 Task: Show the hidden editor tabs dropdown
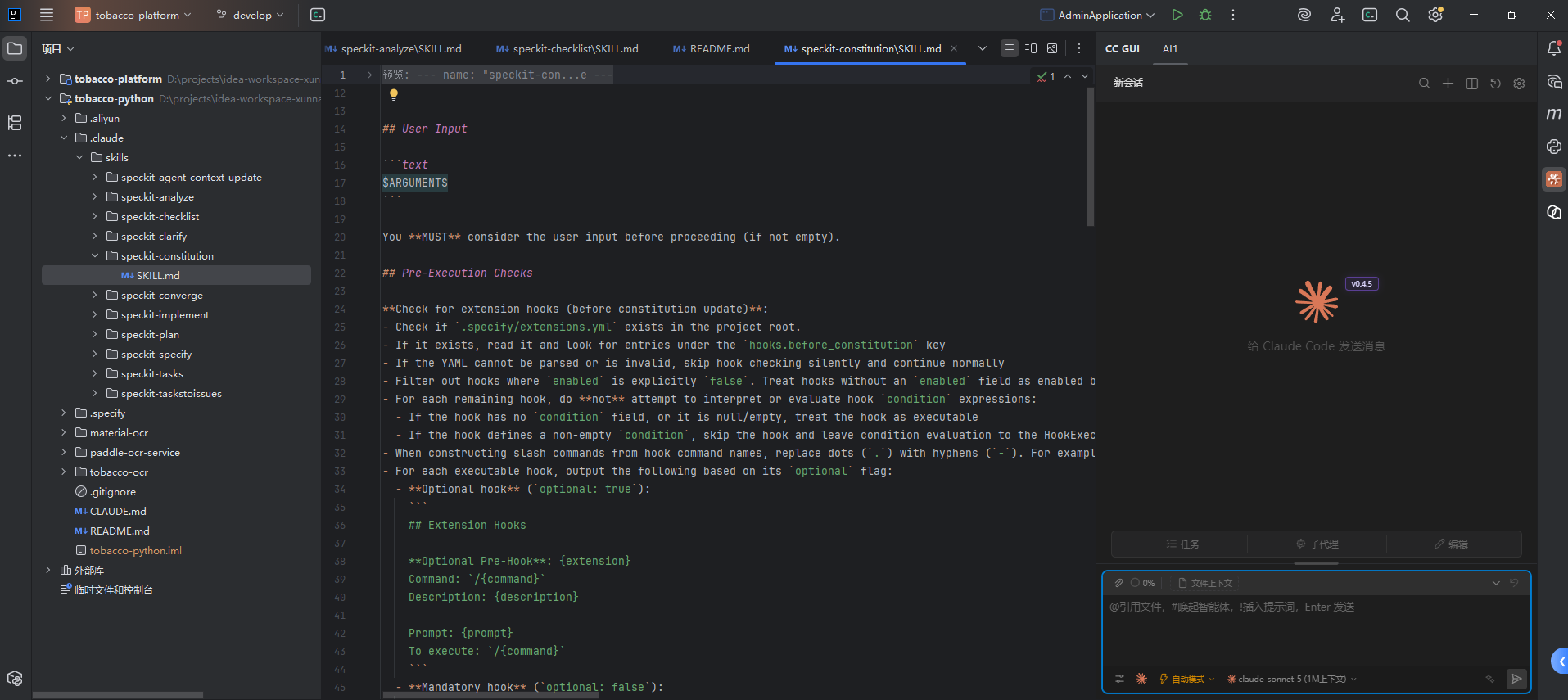(x=983, y=49)
